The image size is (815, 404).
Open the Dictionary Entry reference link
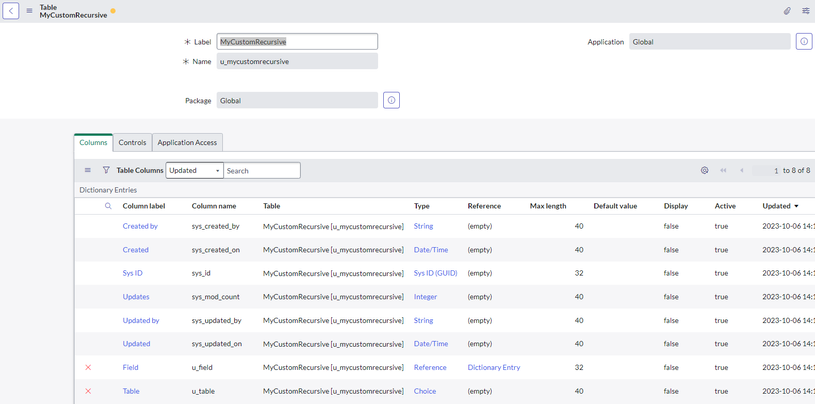click(494, 367)
